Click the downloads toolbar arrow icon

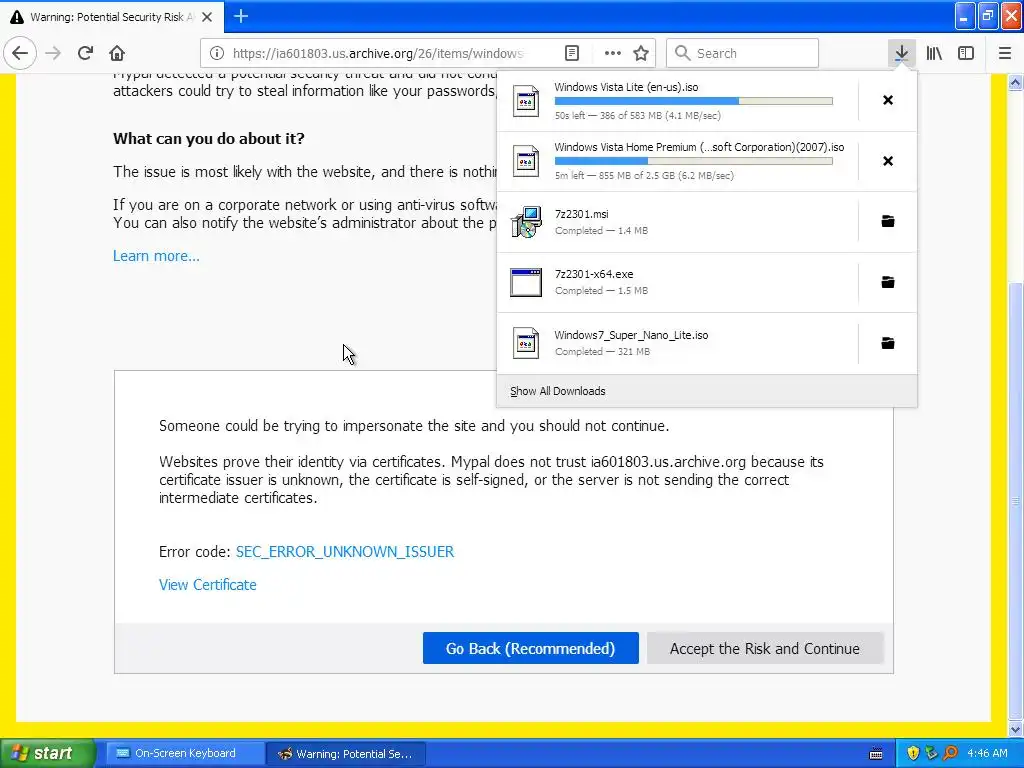point(901,53)
